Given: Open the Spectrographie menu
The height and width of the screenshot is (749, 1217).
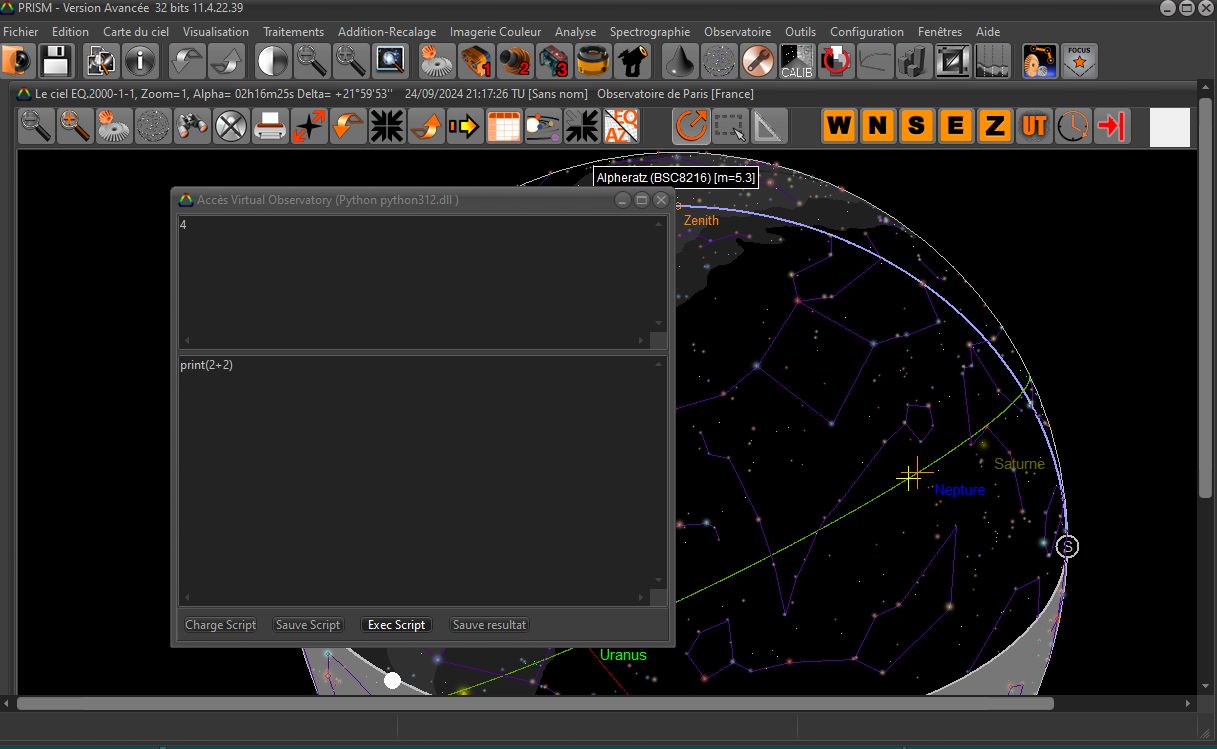Looking at the screenshot, I should (649, 32).
